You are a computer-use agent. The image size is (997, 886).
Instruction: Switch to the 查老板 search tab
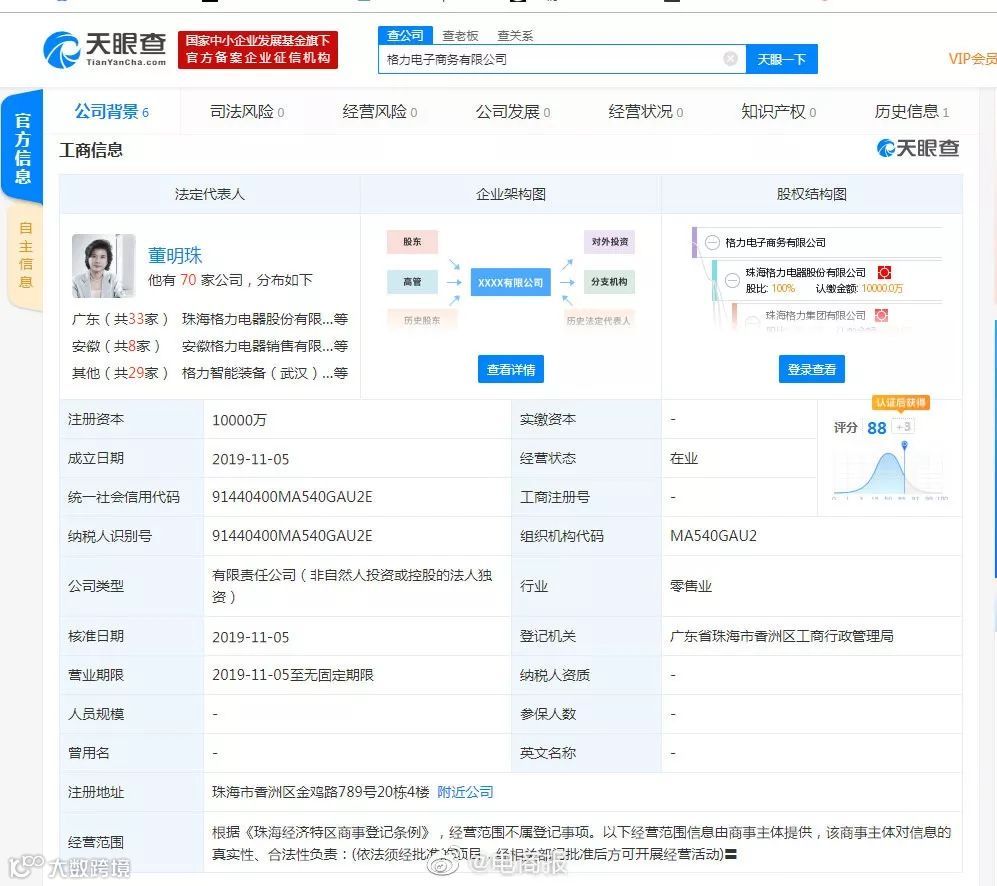point(460,36)
